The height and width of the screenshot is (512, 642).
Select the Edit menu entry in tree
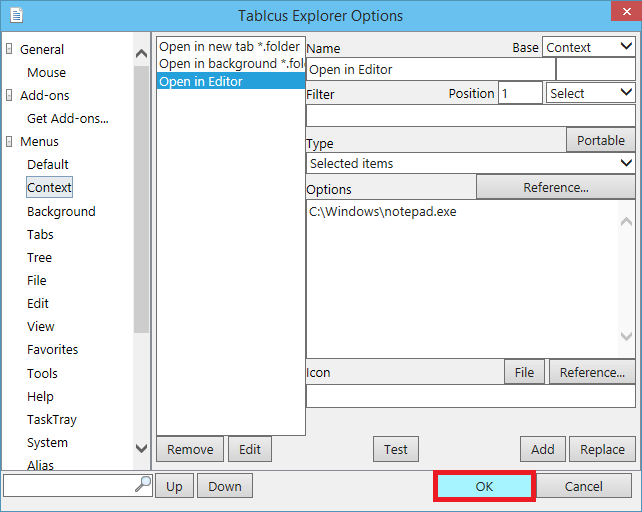coord(38,304)
